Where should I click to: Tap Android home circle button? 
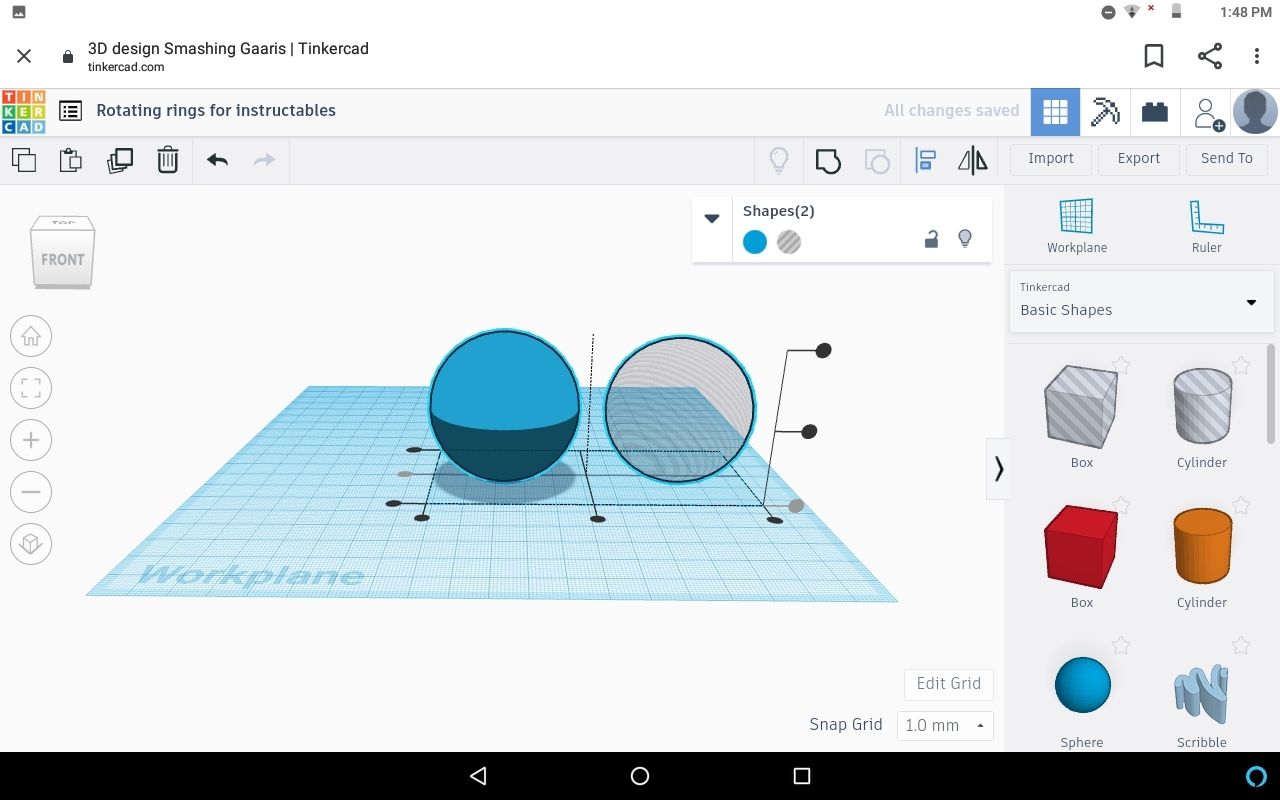(x=640, y=776)
